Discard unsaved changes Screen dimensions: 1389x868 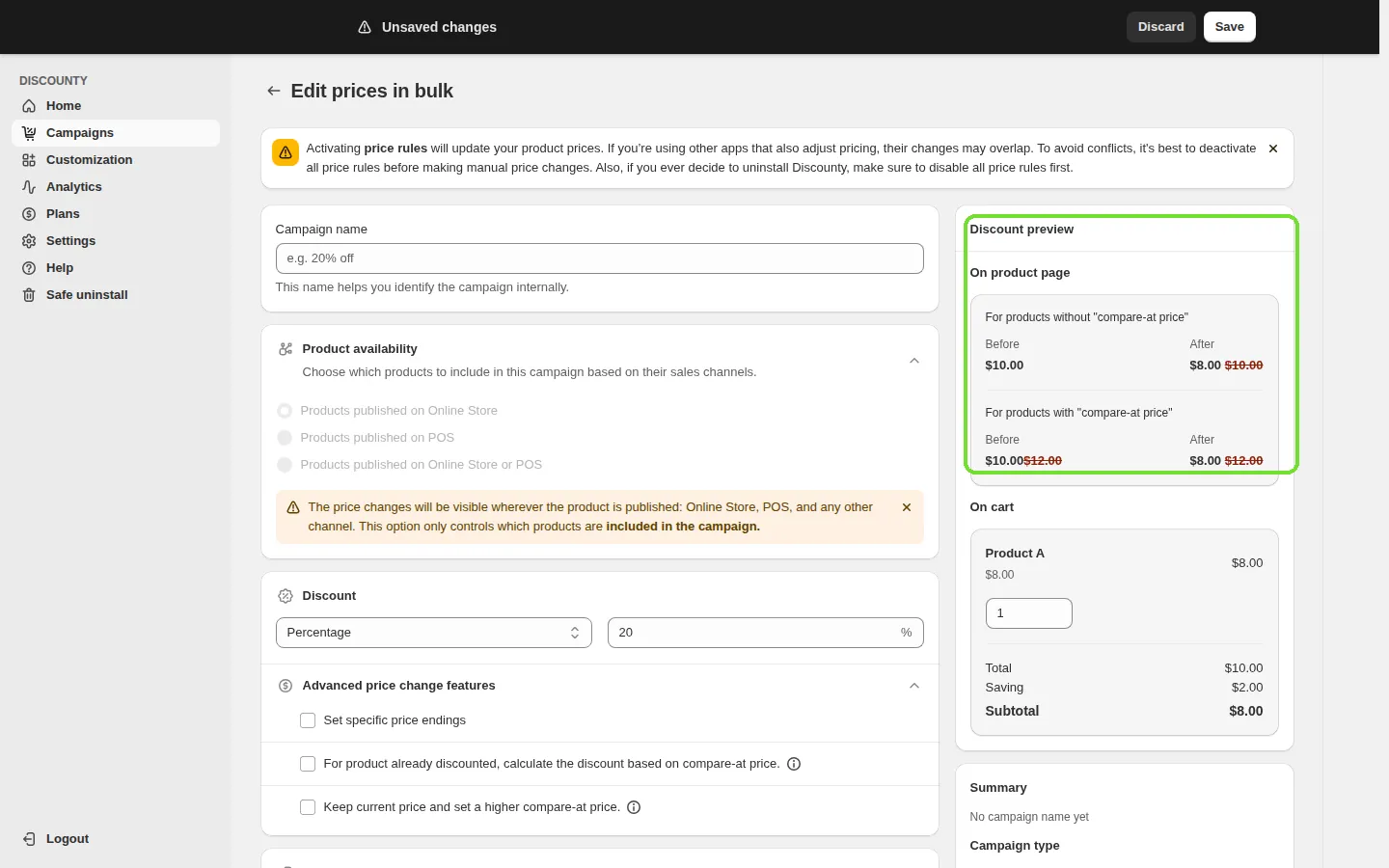pyautogui.click(x=1161, y=27)
